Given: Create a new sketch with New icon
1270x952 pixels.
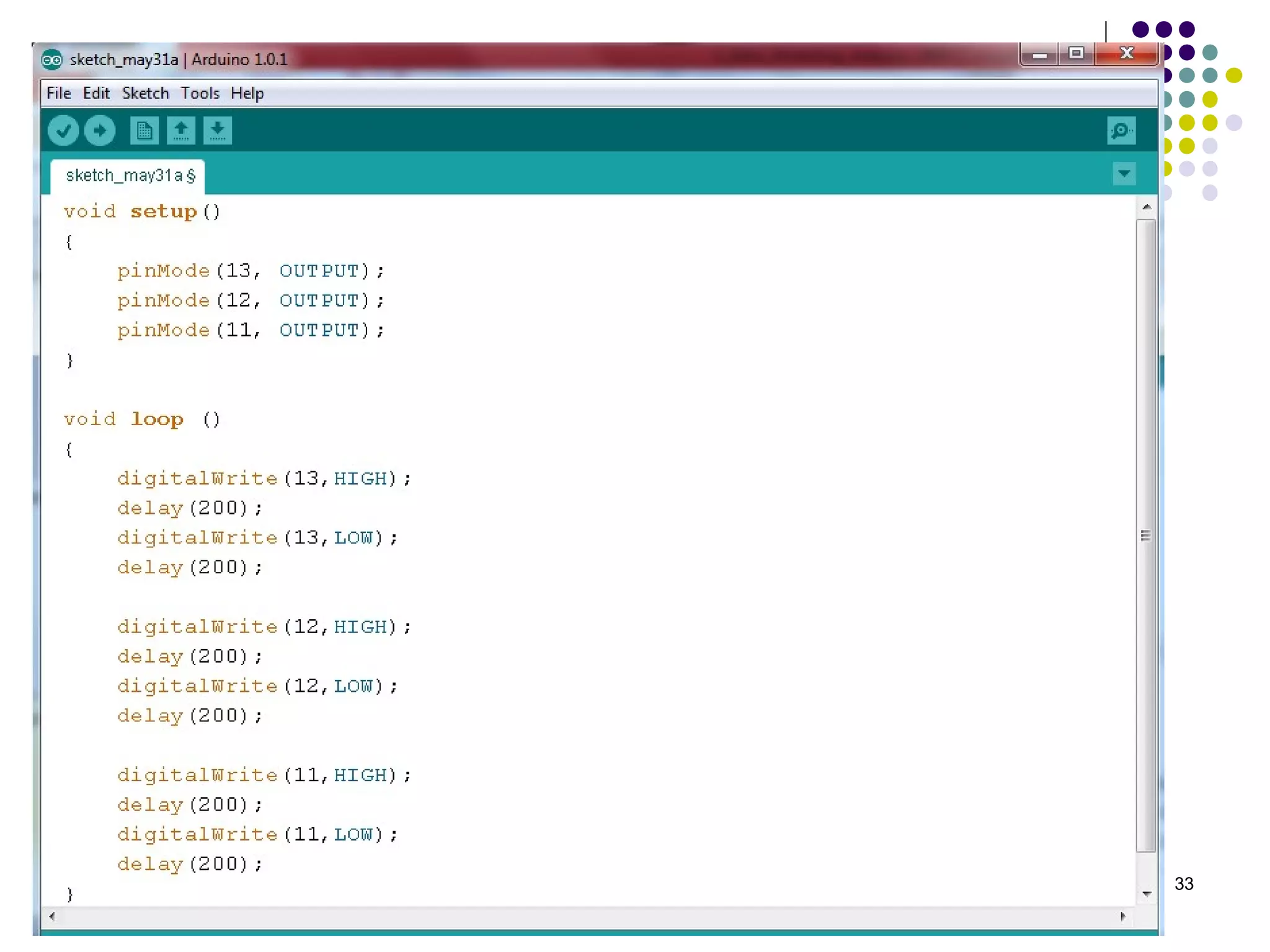Looking at the screenshot, I should (x=144, y=131).
